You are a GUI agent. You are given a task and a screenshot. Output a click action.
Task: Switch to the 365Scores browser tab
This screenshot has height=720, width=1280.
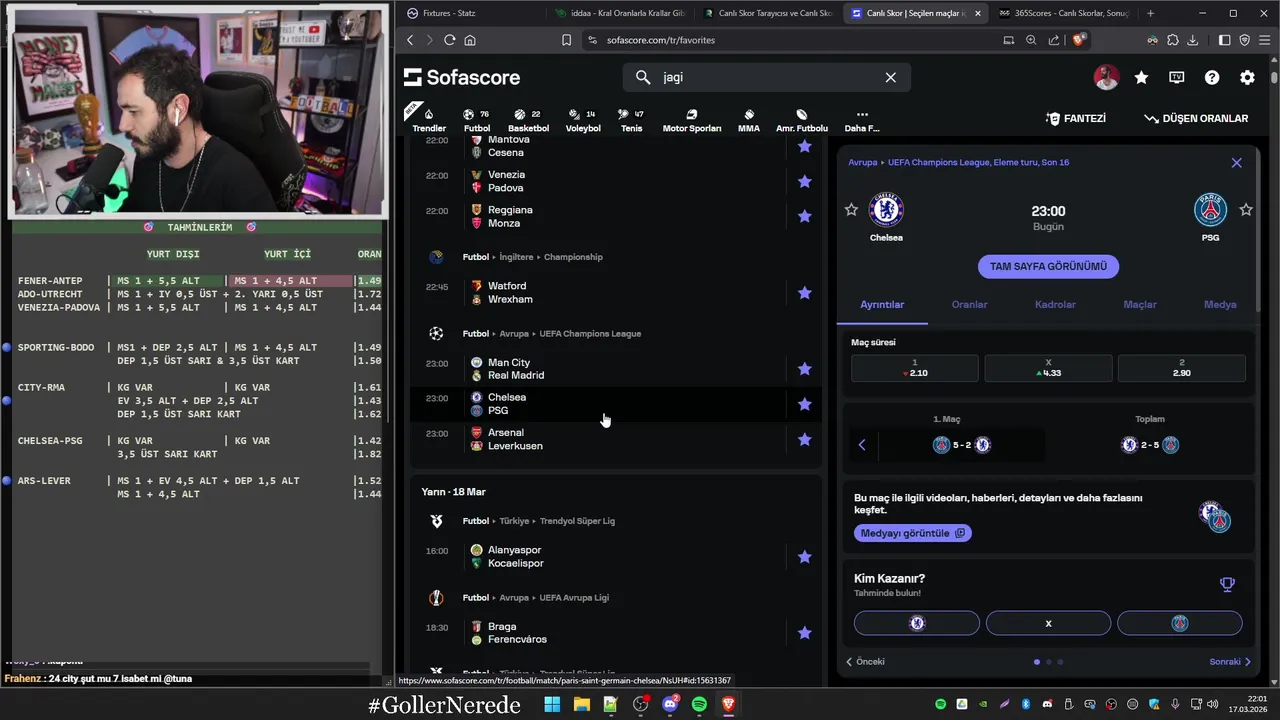pos(1065,13)
